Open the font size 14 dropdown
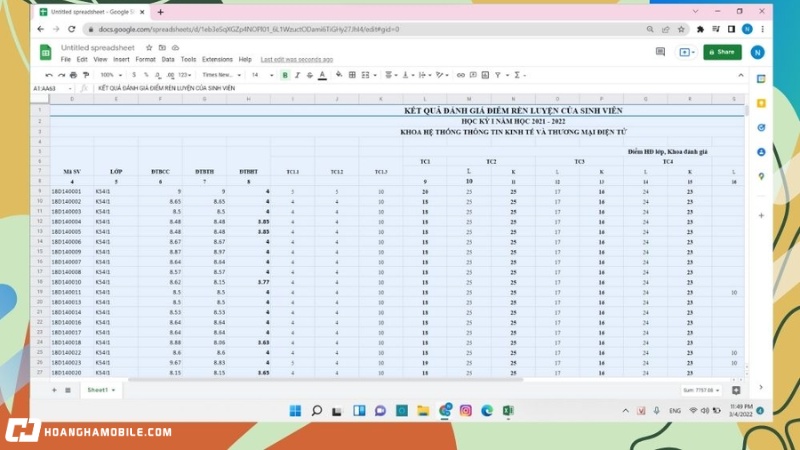 coord(262,75)
